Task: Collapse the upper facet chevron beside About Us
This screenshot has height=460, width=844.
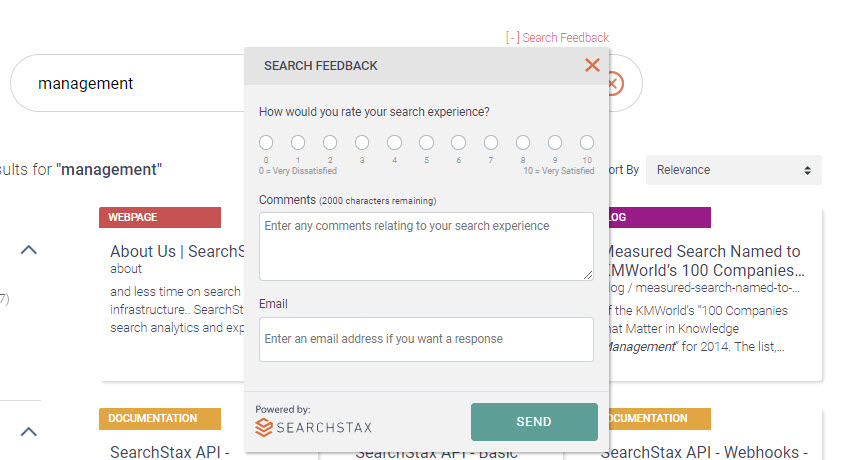Action: [29, 250]
